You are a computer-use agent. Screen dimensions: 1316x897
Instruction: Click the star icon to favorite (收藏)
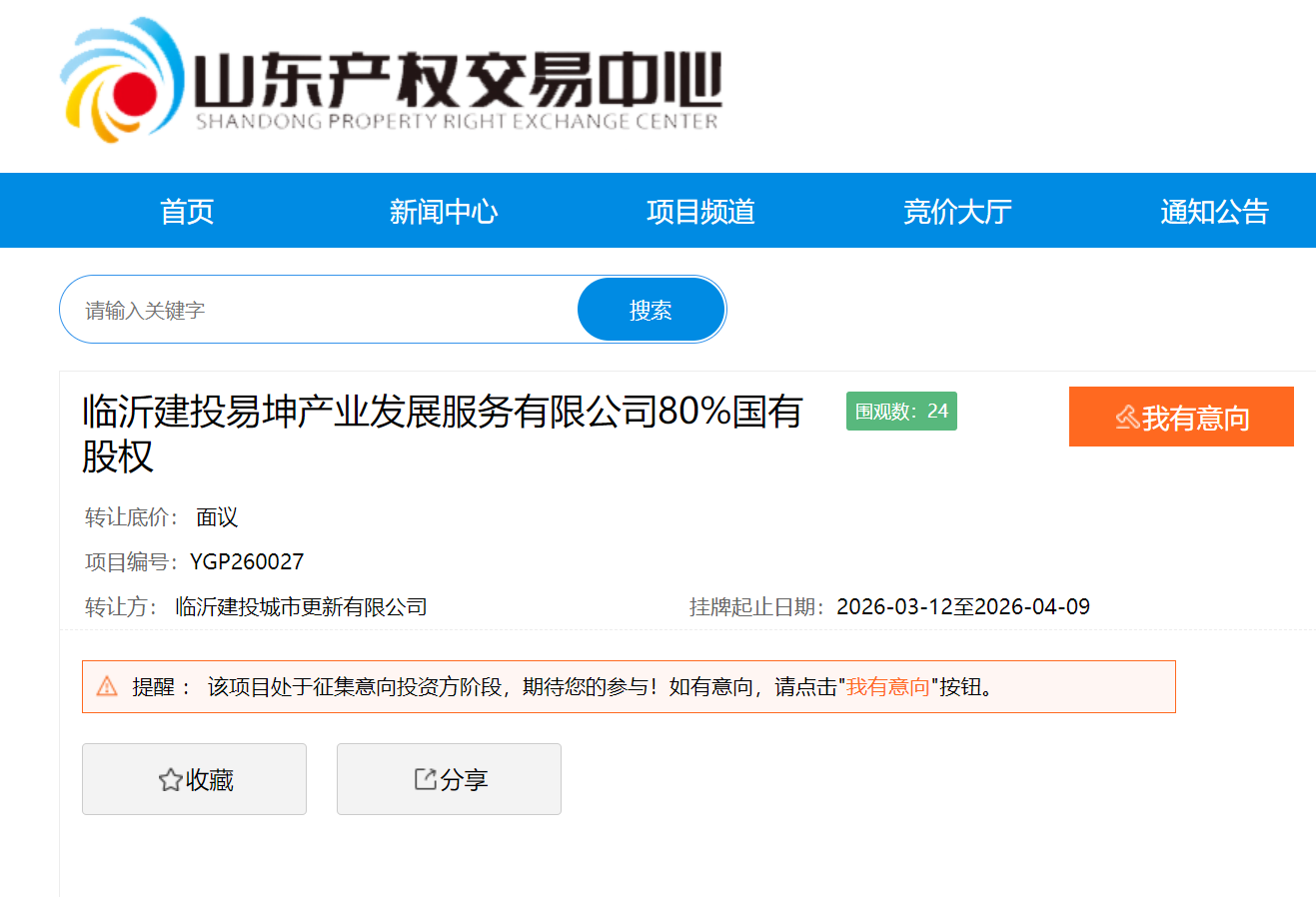(x=170, y=780)
